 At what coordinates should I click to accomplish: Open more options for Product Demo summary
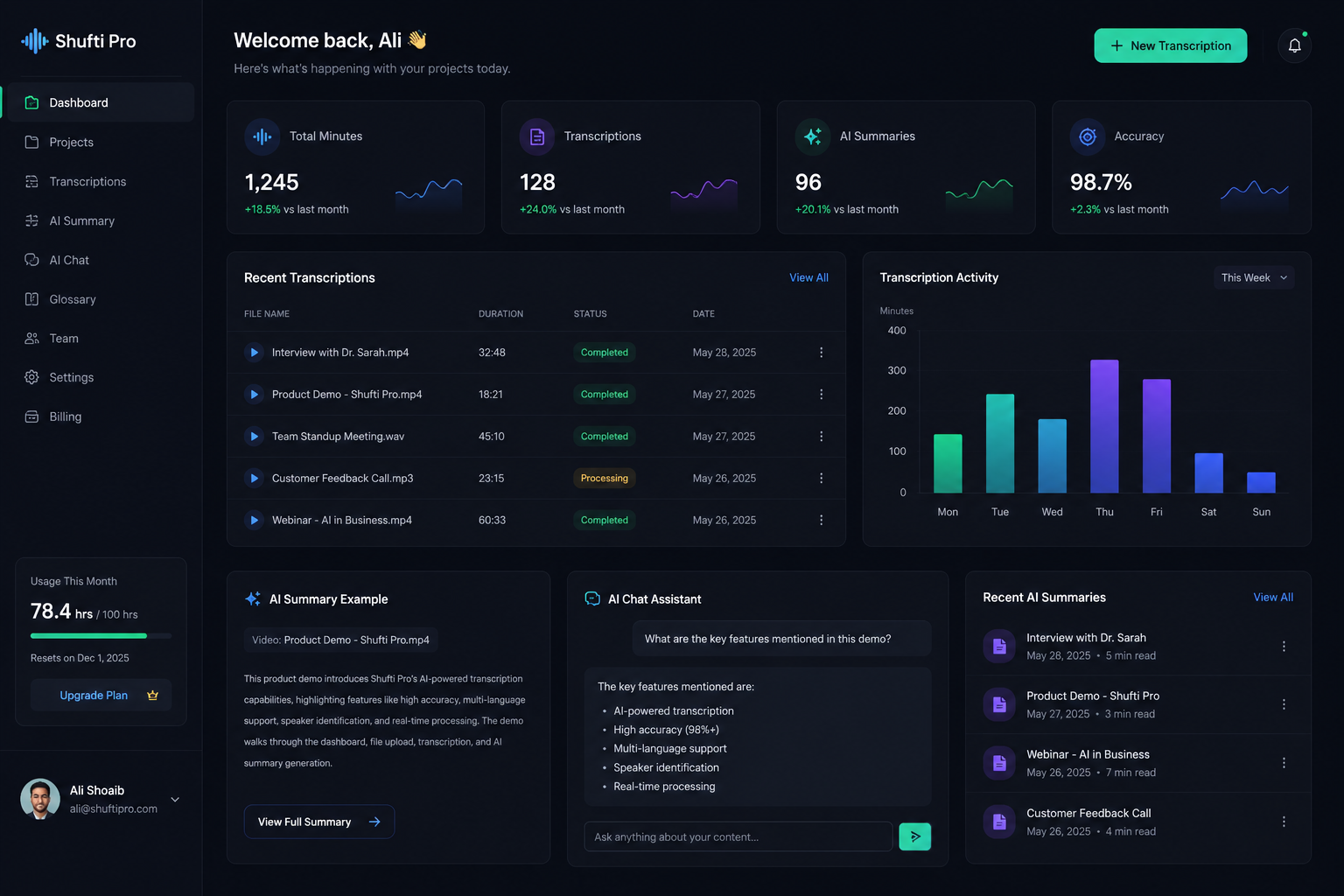click(x=1284, y=704)
